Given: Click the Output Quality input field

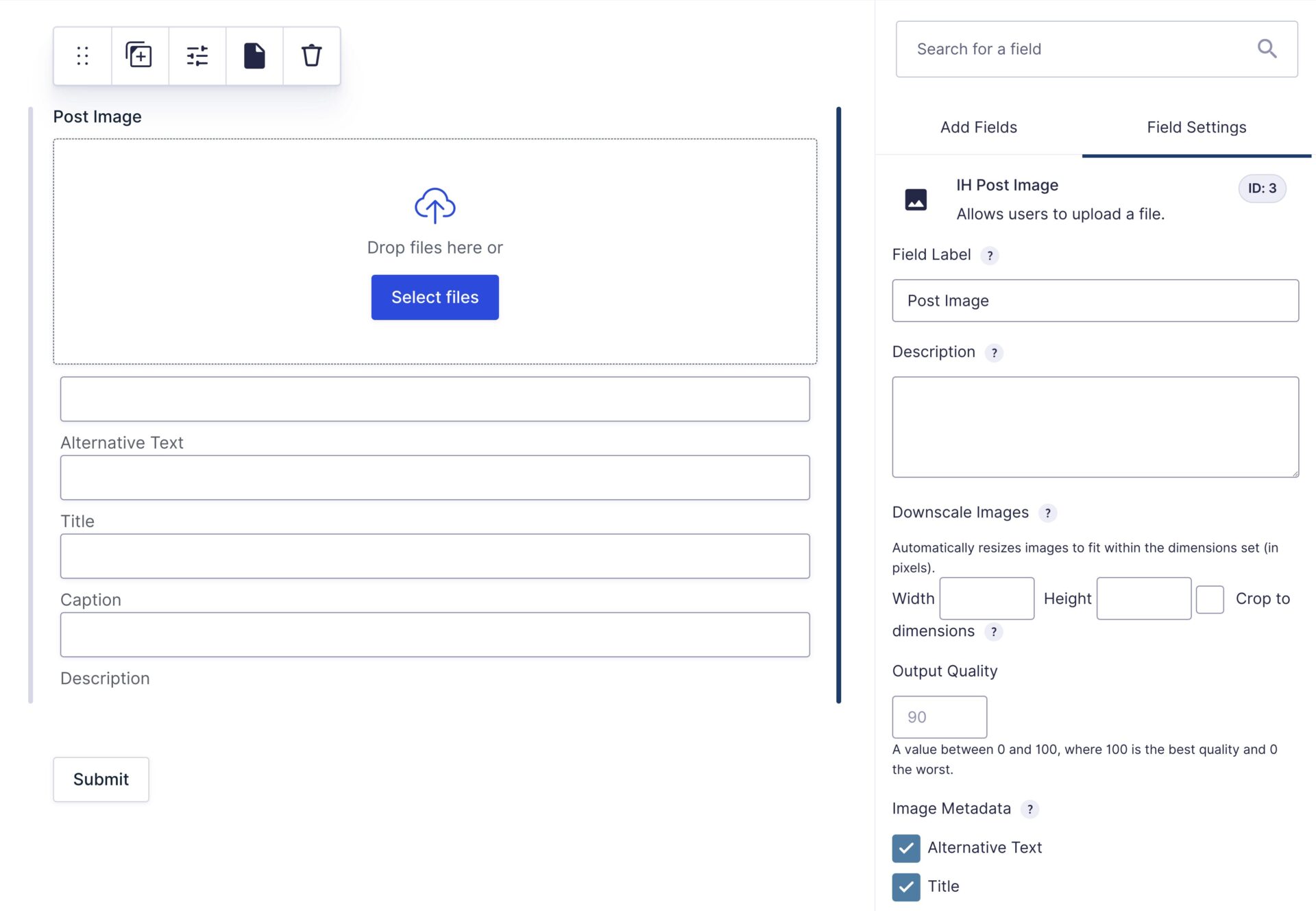Looking at the screenshot, I should [939, 716].
